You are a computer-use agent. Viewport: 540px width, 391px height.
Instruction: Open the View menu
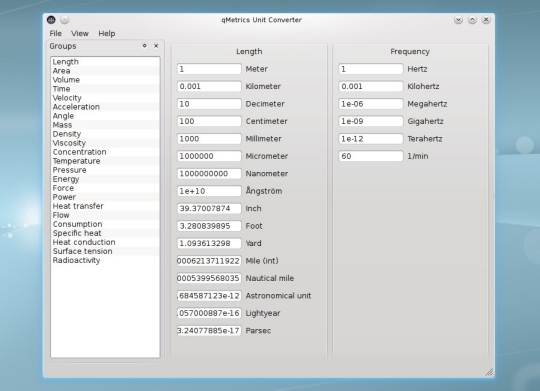[x=80, y=33]
